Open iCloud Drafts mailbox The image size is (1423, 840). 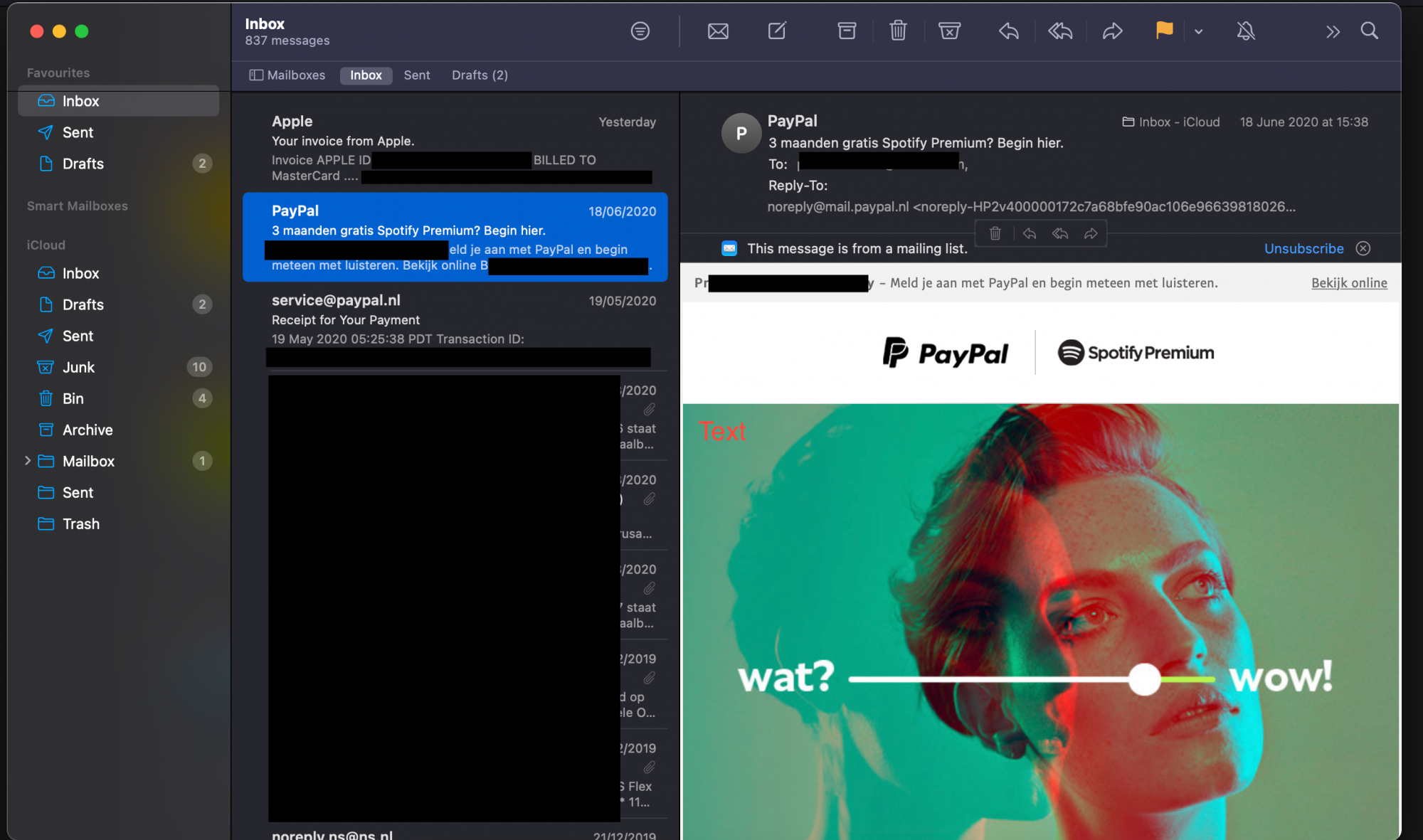click(118, 304)
